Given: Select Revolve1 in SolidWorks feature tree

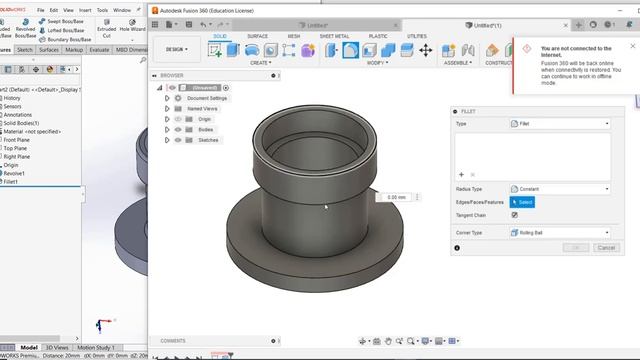Looking at the screenshot, I should 14,173.
